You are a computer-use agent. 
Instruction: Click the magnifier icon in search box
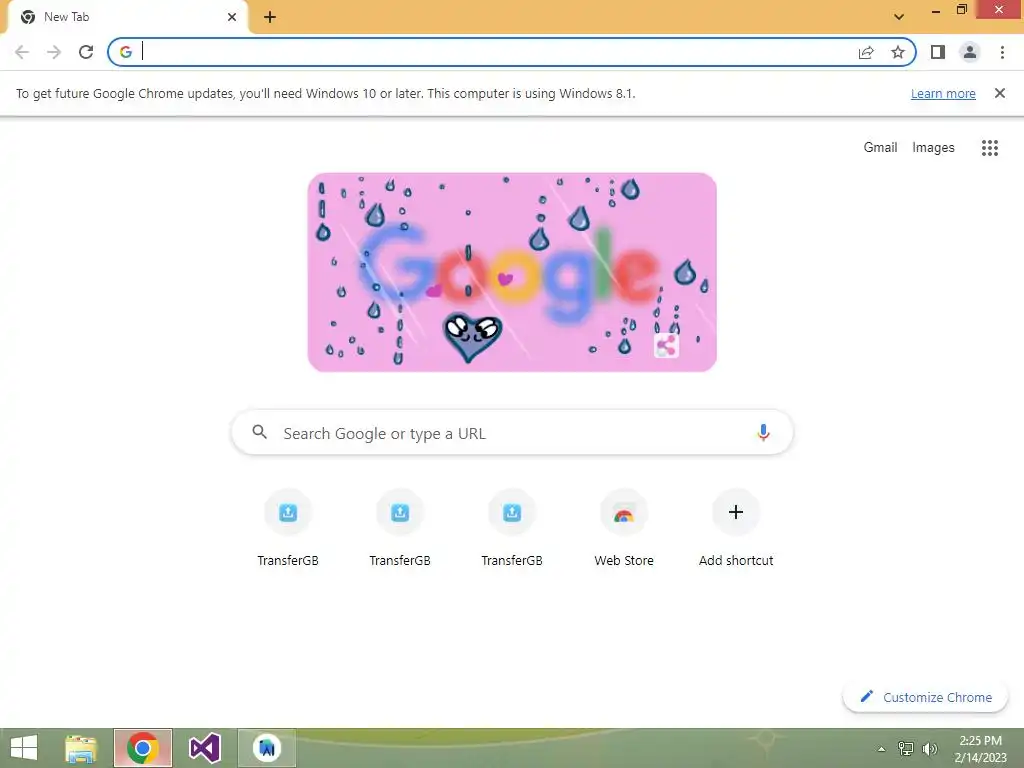[x=259, y=432]
